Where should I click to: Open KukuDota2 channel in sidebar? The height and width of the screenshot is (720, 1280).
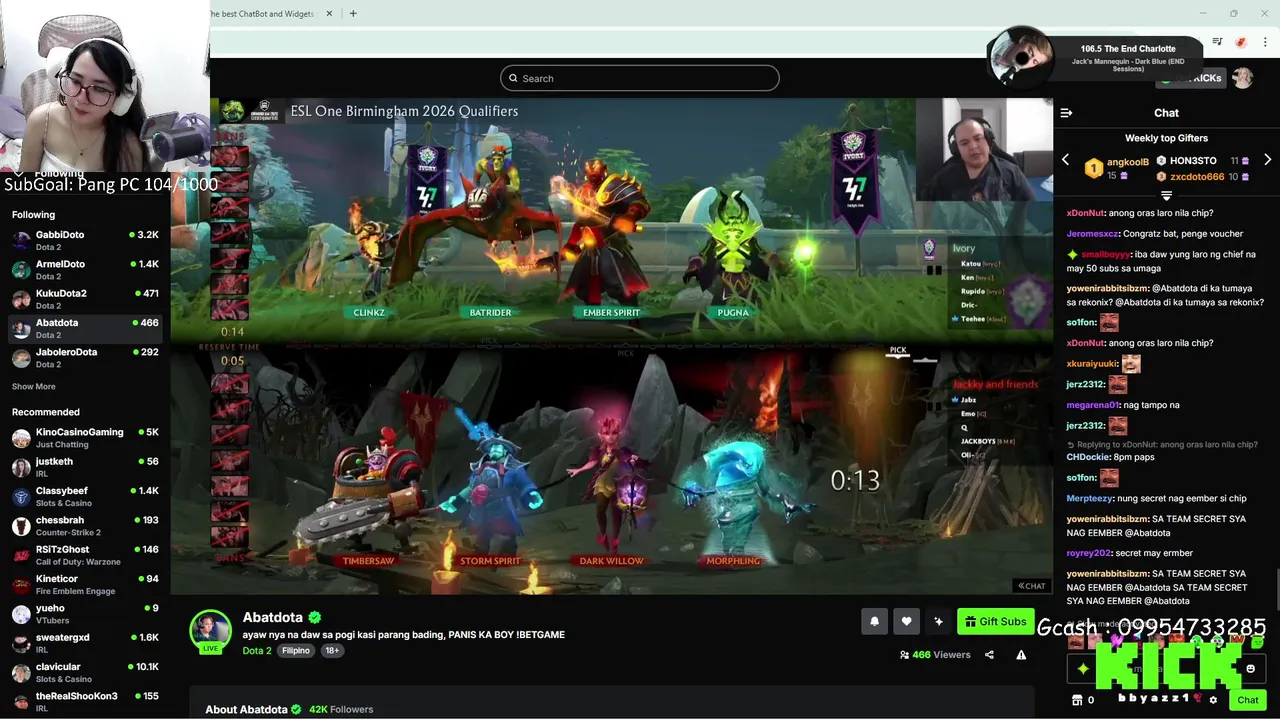[x=85, y=299]
